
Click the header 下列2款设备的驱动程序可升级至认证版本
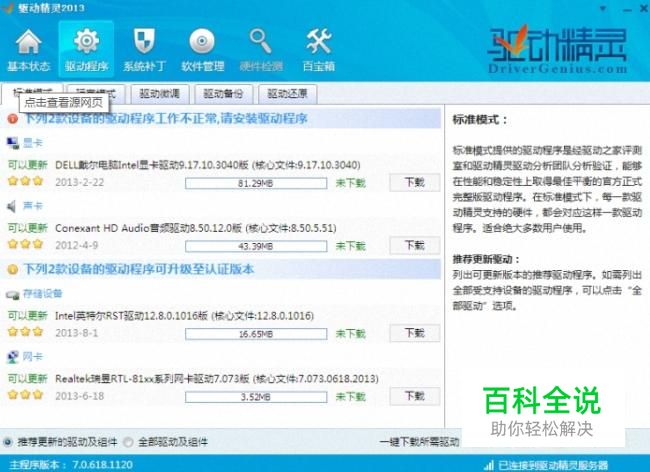click(x=139, y=269)
